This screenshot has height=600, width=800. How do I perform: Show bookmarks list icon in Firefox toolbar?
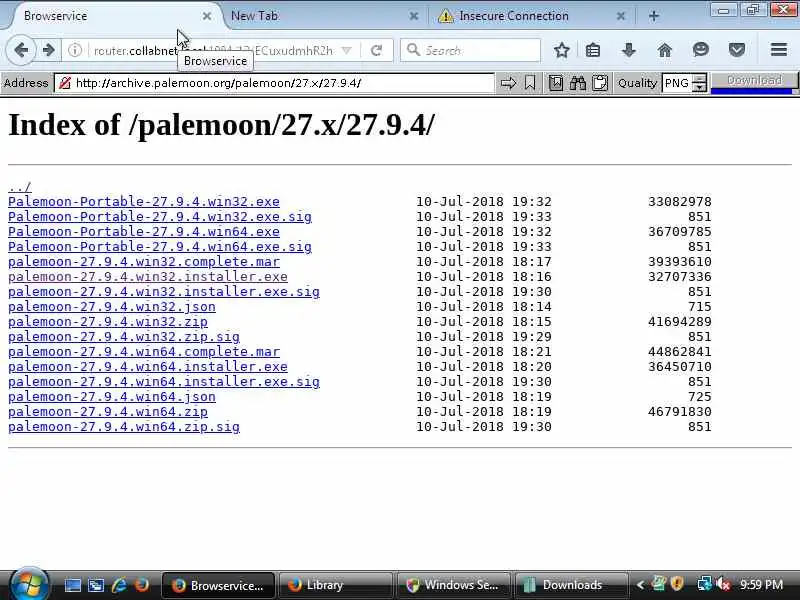point(593,50)
